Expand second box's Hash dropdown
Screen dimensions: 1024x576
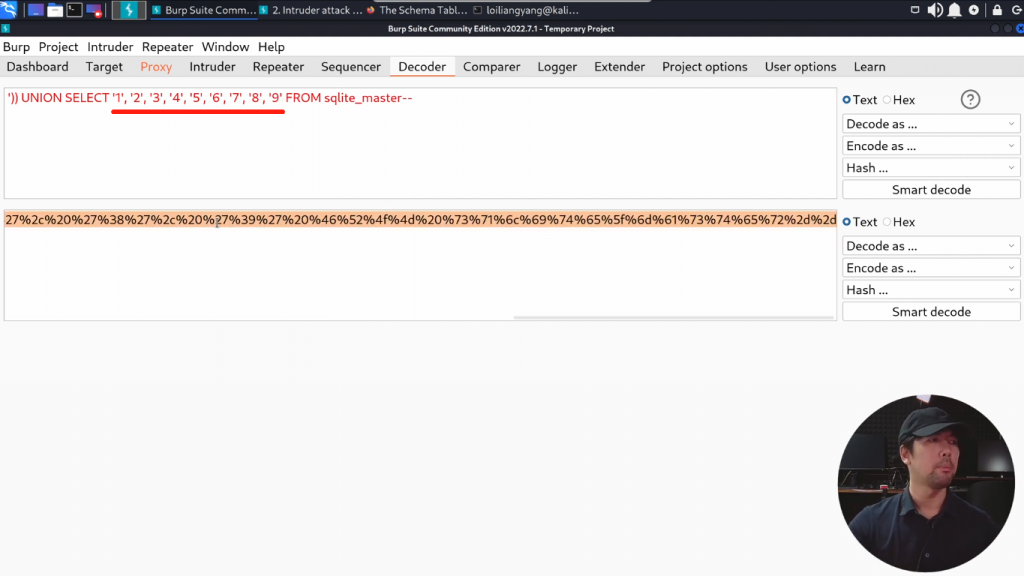point(931,290)
